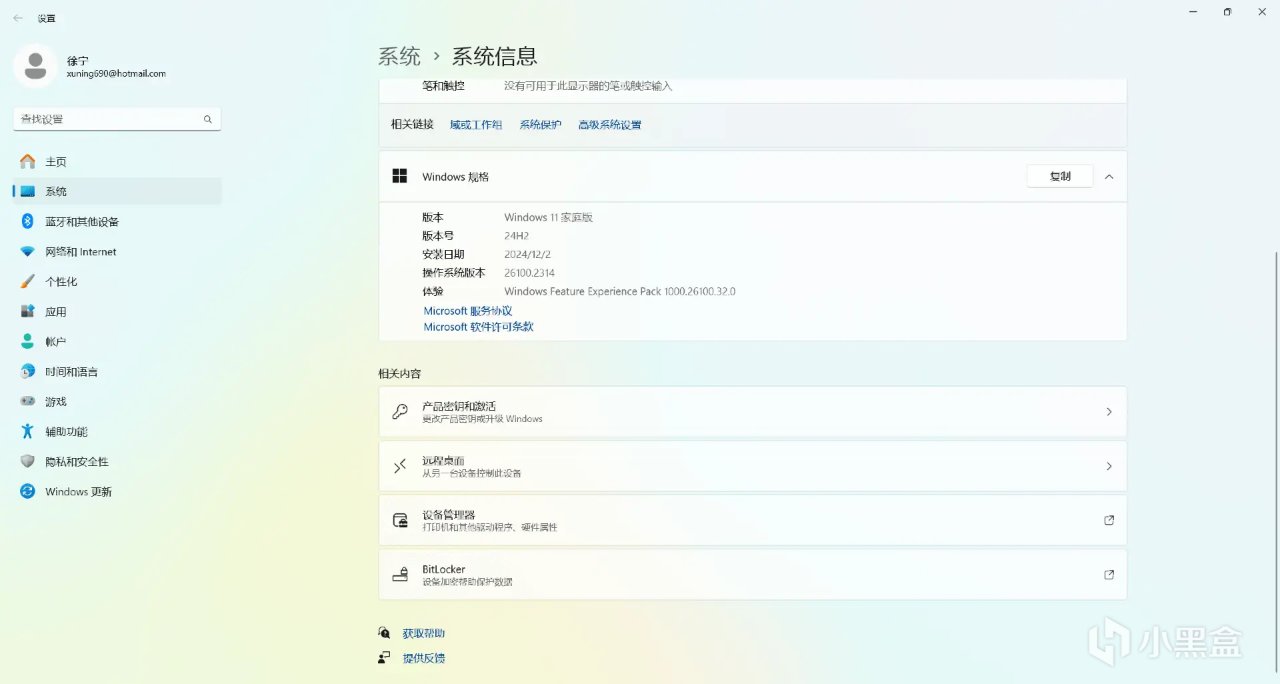Open 域或工作组 link
Viewport: 1280px width, 684px height.
click(476, 125)
